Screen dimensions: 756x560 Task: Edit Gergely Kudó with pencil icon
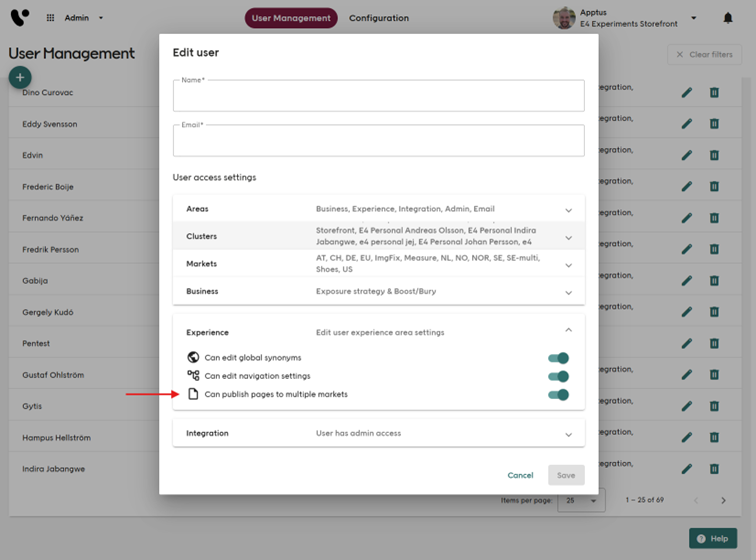(687, 312)
